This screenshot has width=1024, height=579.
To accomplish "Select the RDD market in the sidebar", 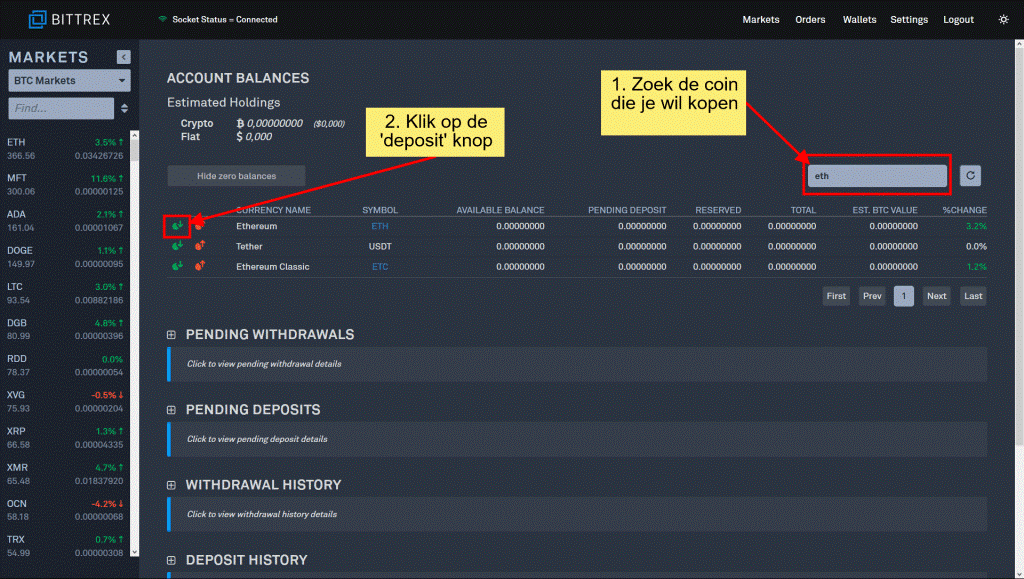I will click(65, 366).
